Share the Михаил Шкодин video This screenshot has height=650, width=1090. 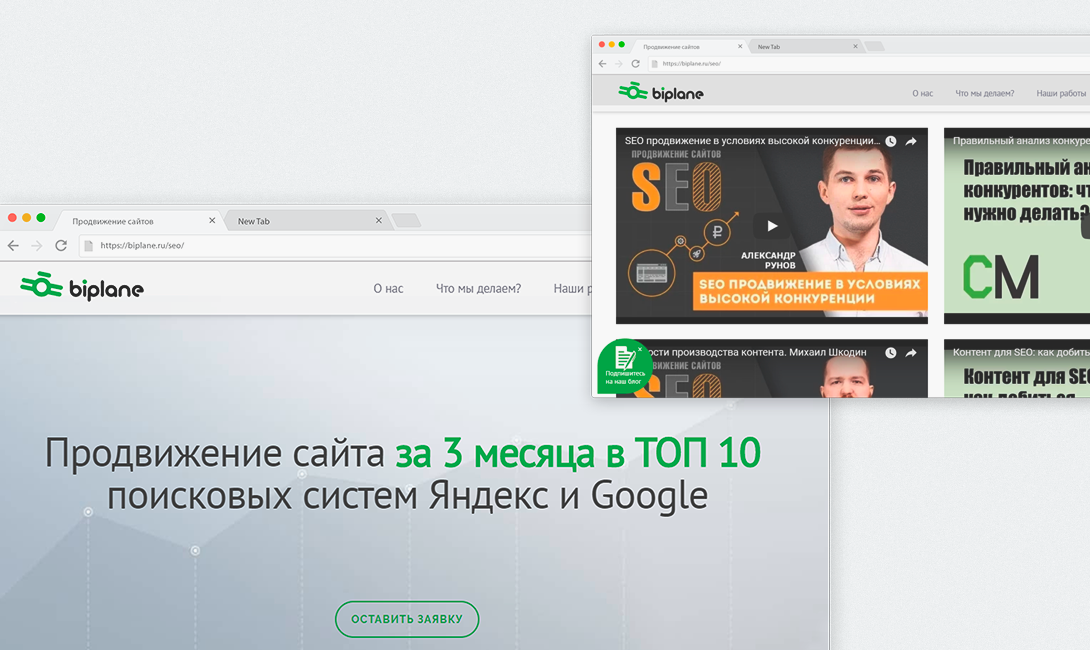911,352
